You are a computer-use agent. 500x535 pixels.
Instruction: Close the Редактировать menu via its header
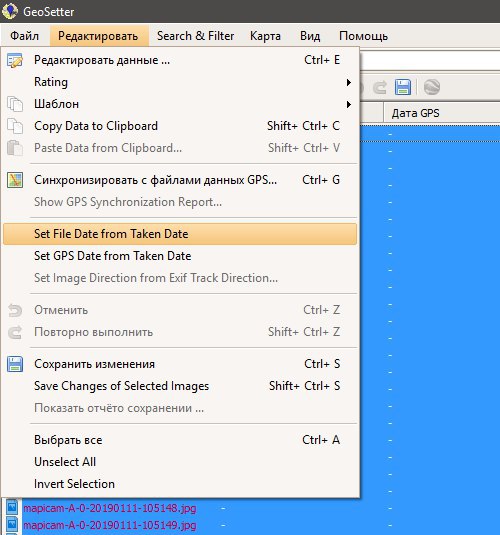(x=99, y=36)
